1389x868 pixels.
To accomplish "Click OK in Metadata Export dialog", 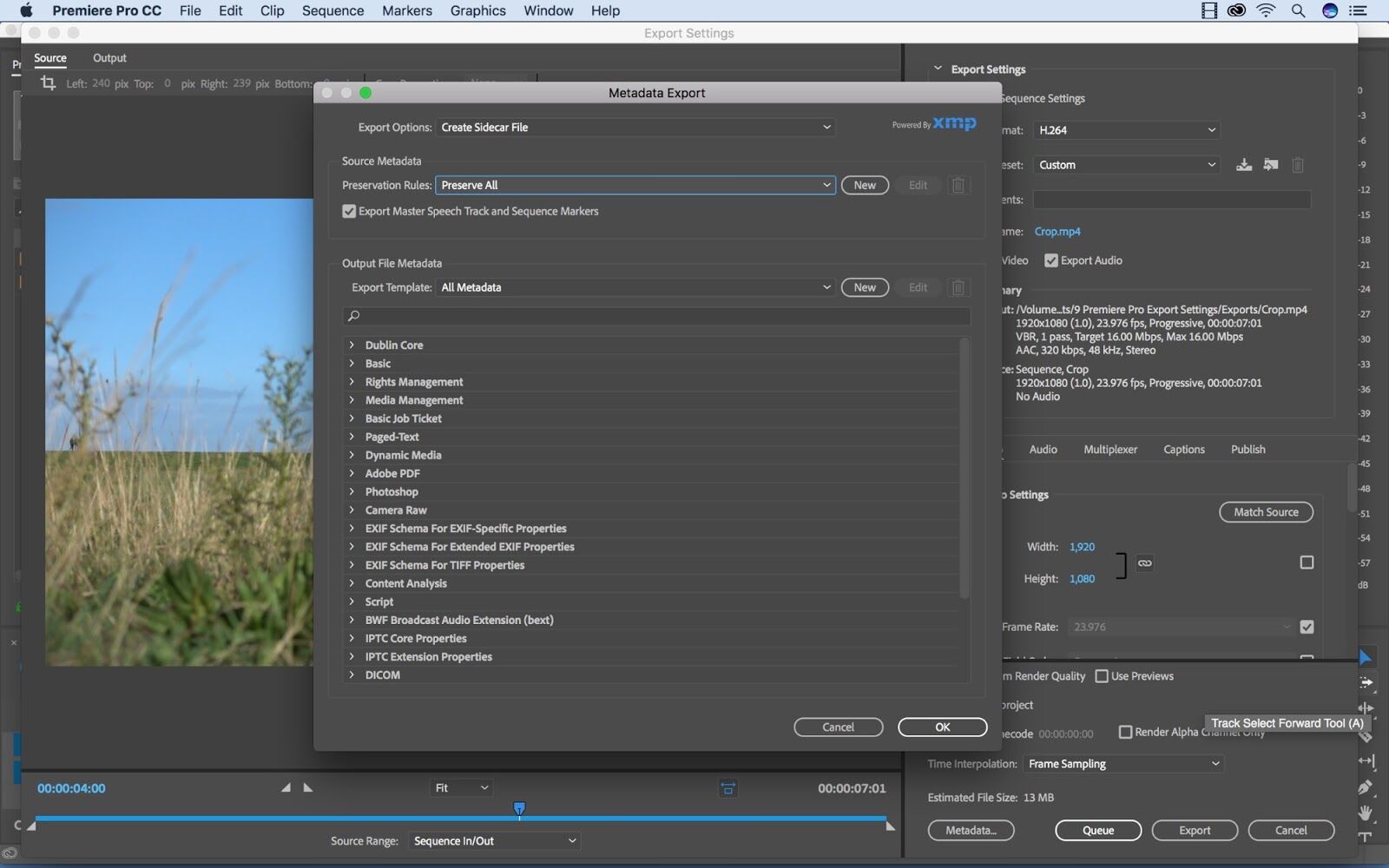I will pyautogui.click(x=943, y=727).
